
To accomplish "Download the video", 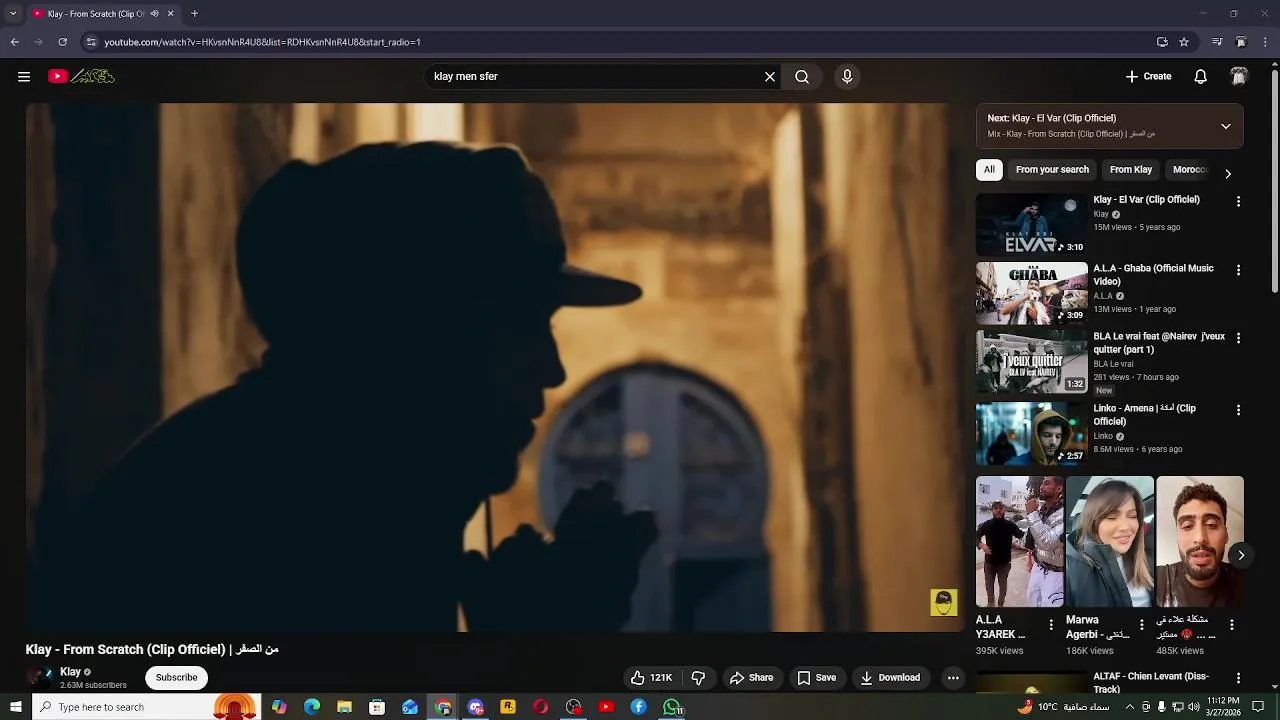I will (890, 677).
